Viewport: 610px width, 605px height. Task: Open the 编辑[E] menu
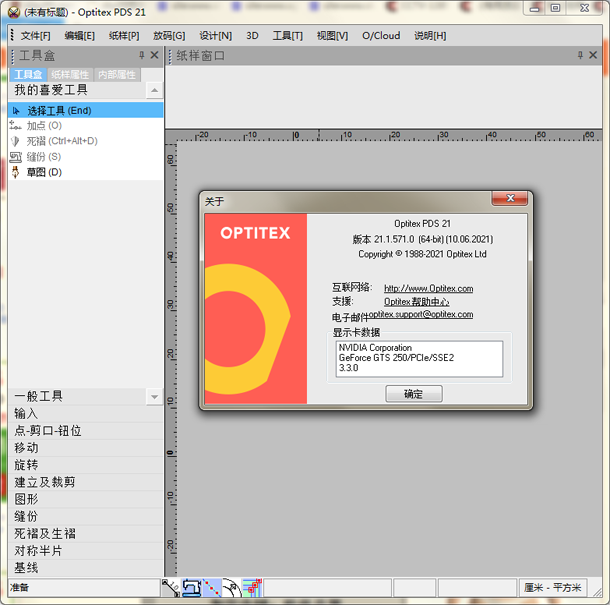(80, 36)
